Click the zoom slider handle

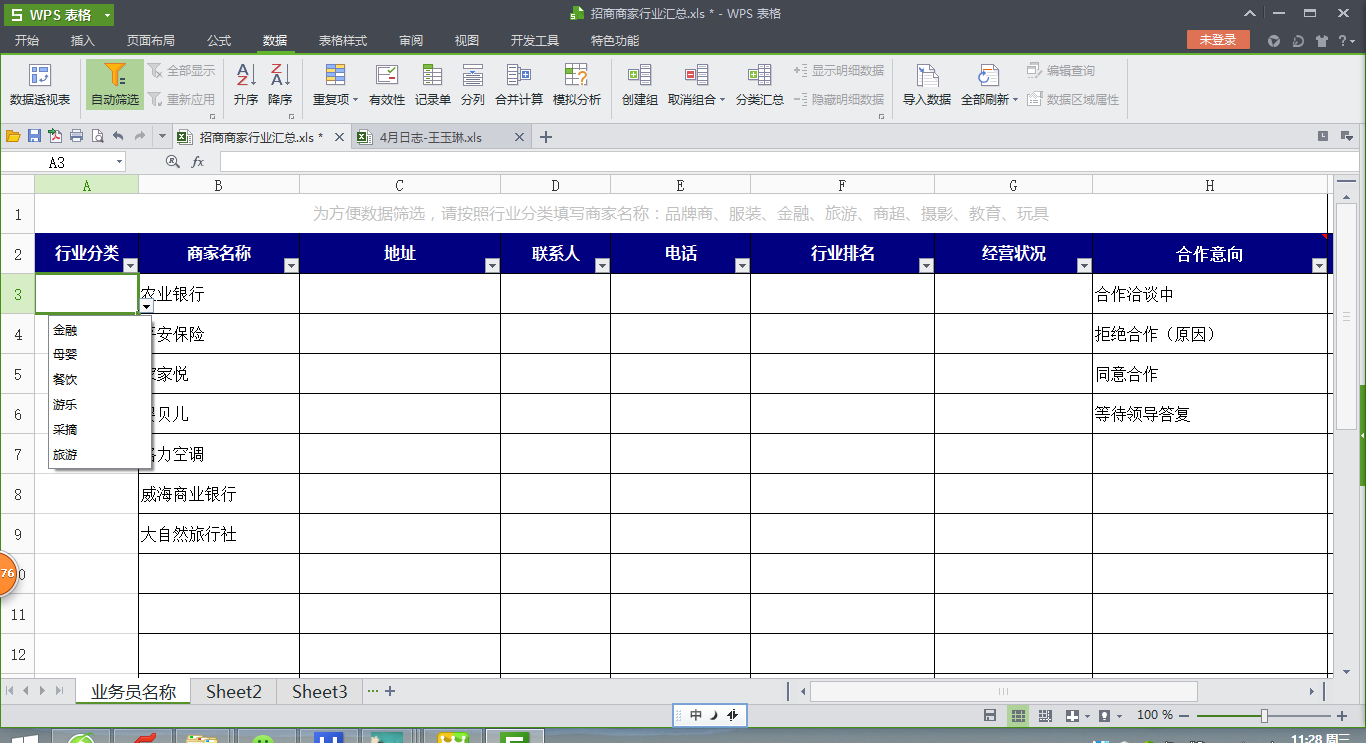1265,716
